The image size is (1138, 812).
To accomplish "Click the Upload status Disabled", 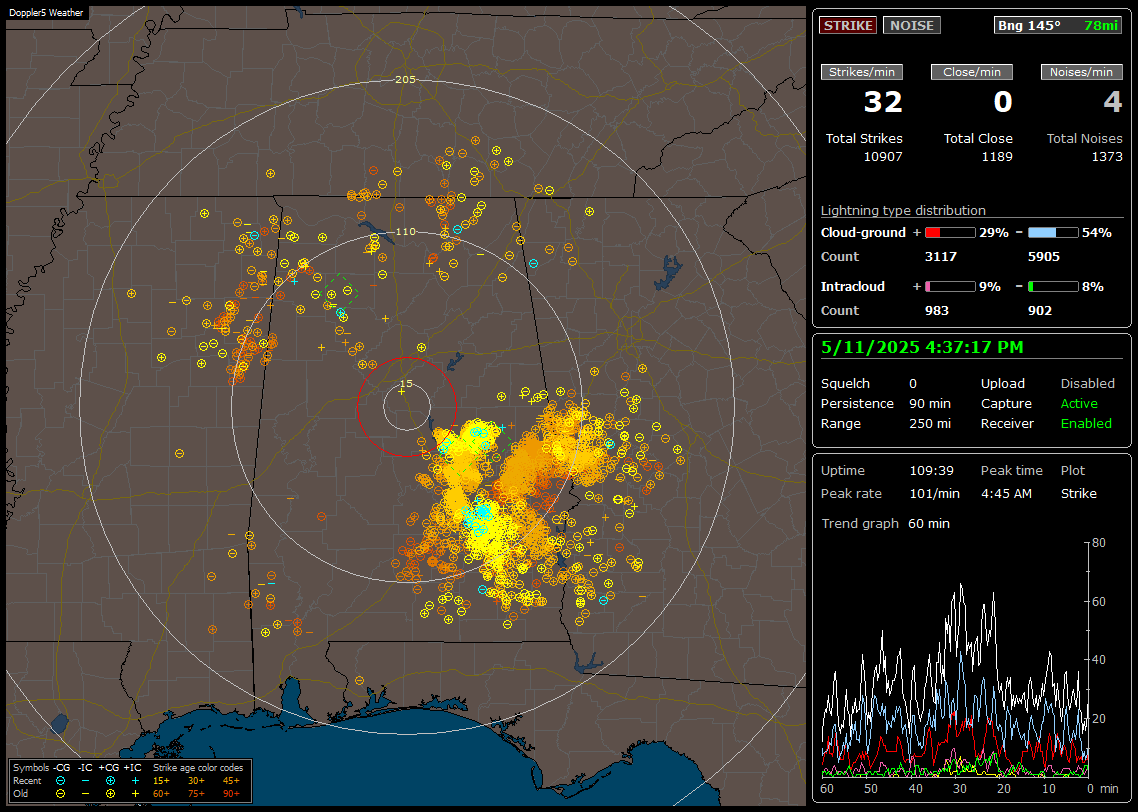I will point(1087,384).
